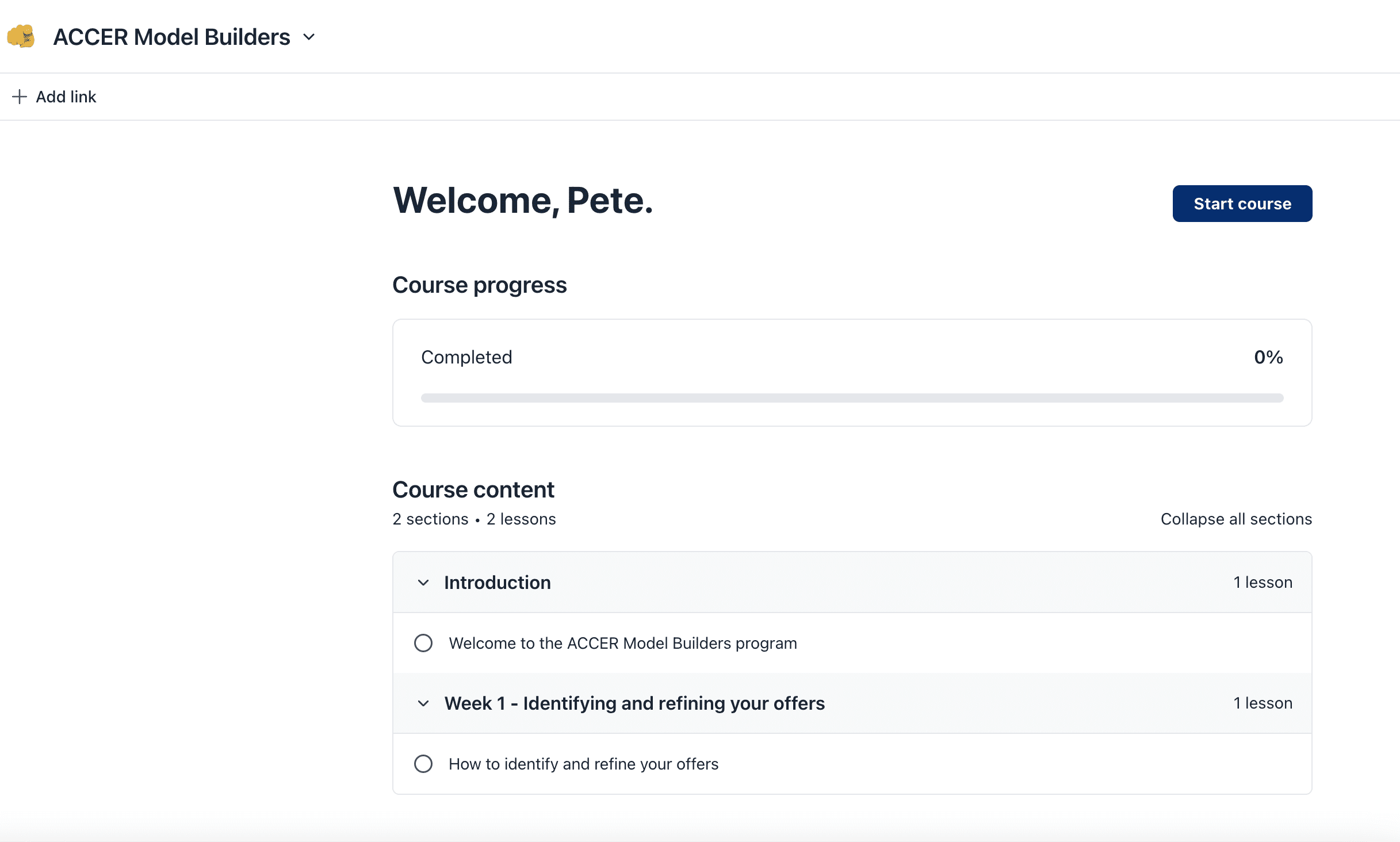Toggle the completion circle for How to identify lesson

[x=423, y=764]
